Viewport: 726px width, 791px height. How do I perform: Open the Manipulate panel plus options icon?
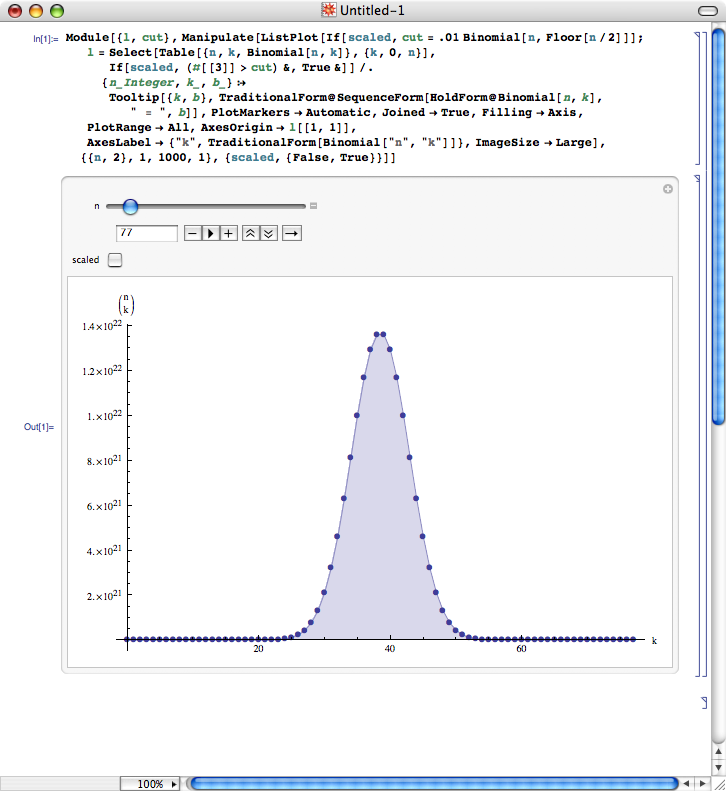click(668, 189)
